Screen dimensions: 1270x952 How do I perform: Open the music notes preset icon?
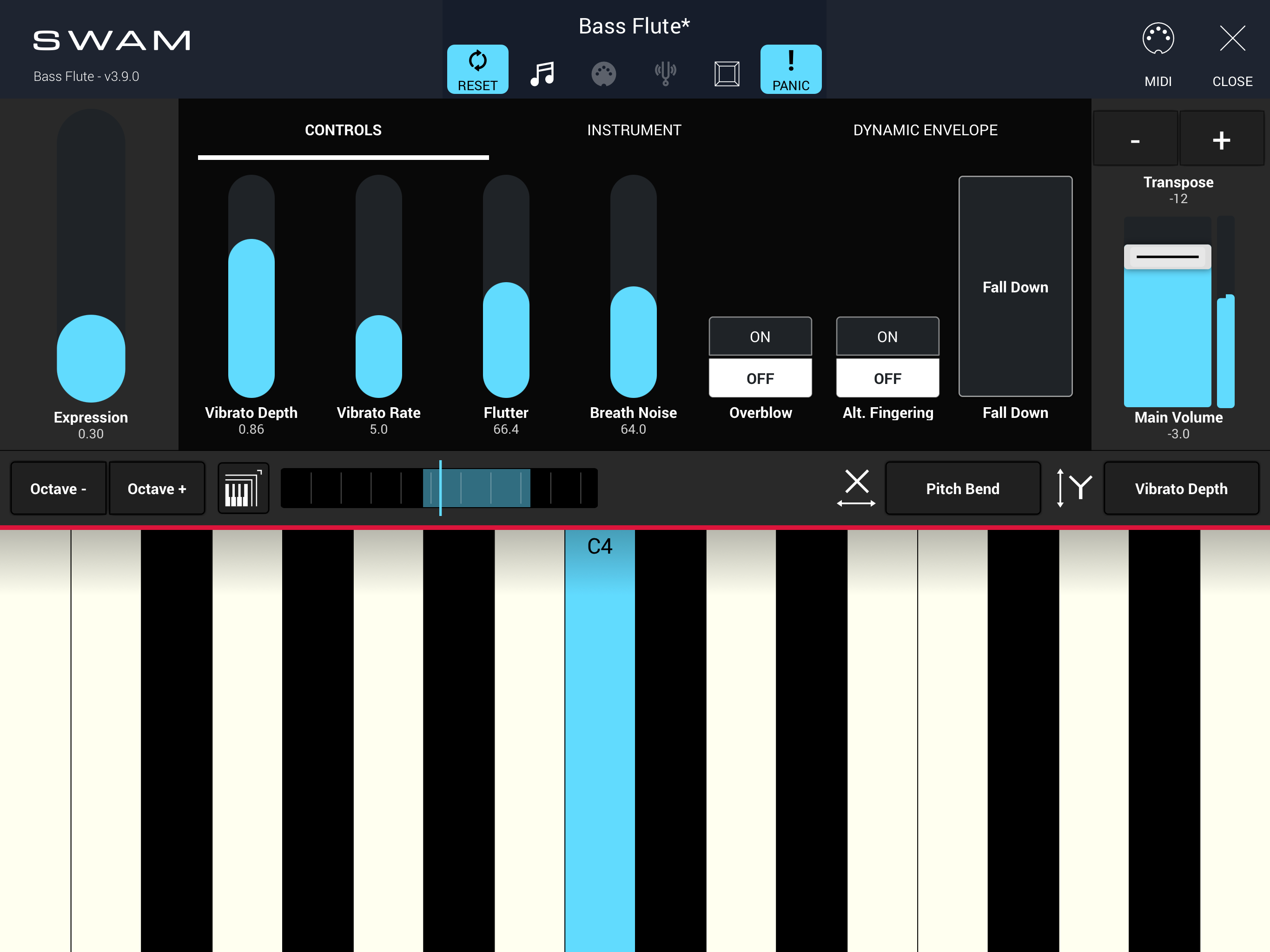542,73
